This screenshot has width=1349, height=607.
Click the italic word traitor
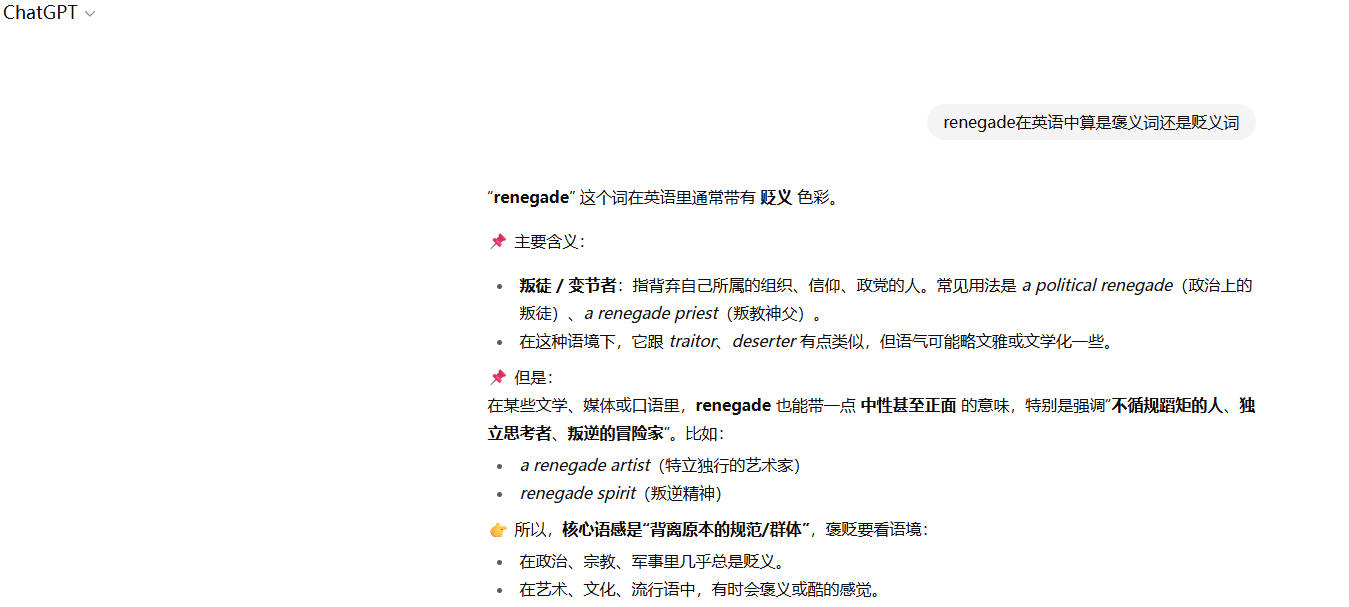(693, 341)
